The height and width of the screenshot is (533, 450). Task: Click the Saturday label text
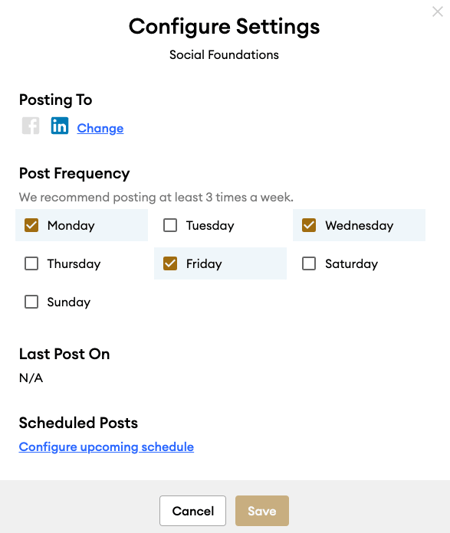click(x=351, y=264)
